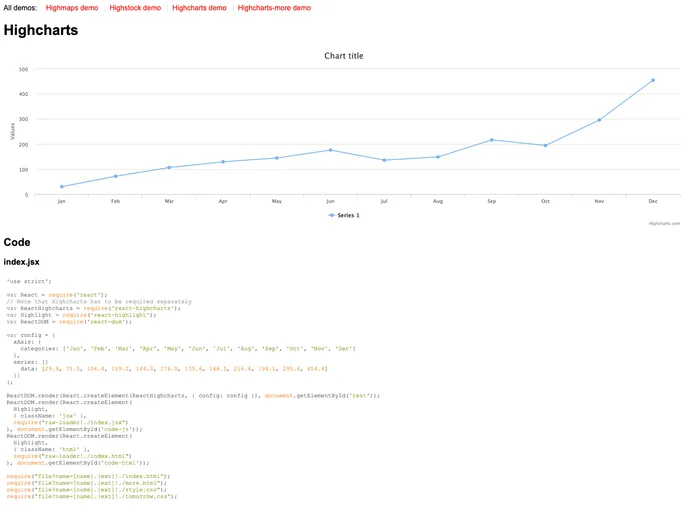The width and height of the screenshot is (688, 512).
Task: Open the Highcharts demo link
Action: point(199,8)
